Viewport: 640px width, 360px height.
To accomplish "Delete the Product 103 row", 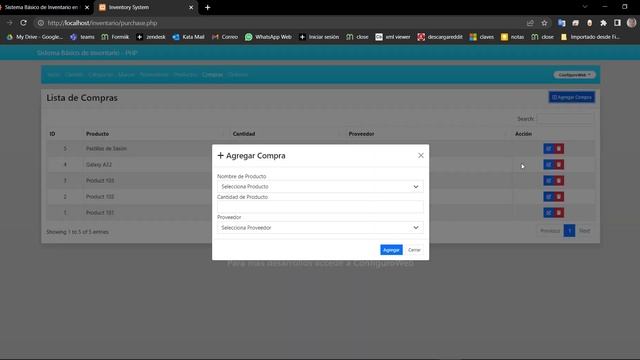I will tap(559, 180).
